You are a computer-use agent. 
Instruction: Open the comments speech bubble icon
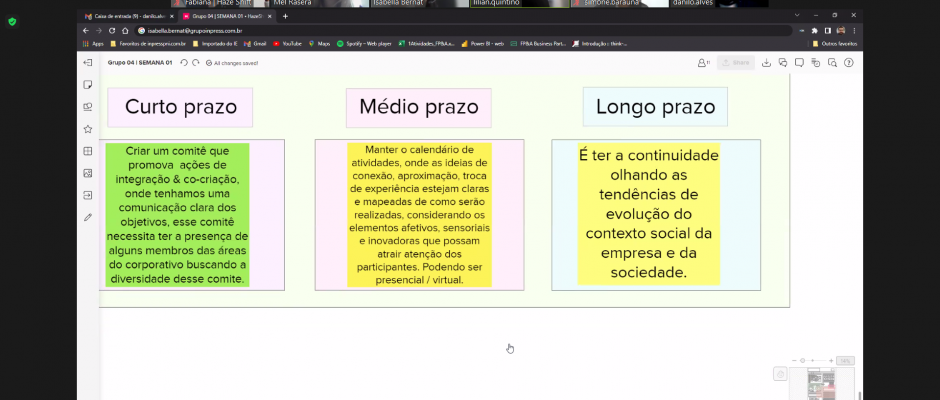[799, 62]
